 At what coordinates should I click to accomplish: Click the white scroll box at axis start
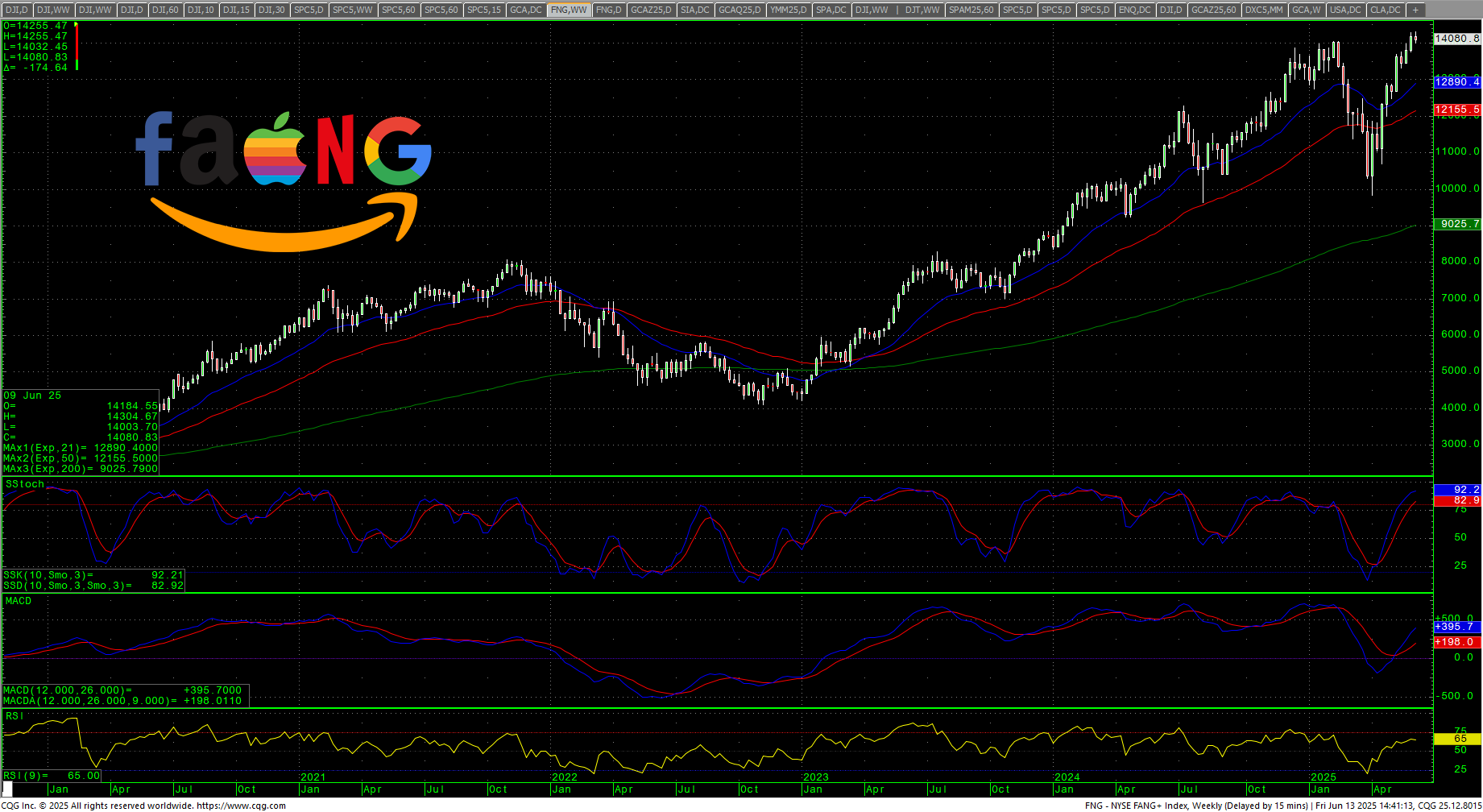[x=7, y=790]
